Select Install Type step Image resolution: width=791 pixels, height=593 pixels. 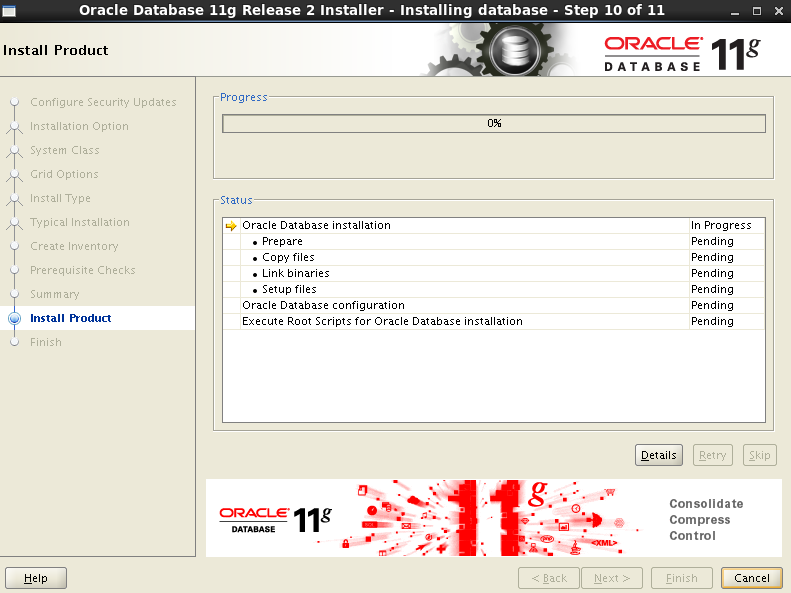coord(60,198)
